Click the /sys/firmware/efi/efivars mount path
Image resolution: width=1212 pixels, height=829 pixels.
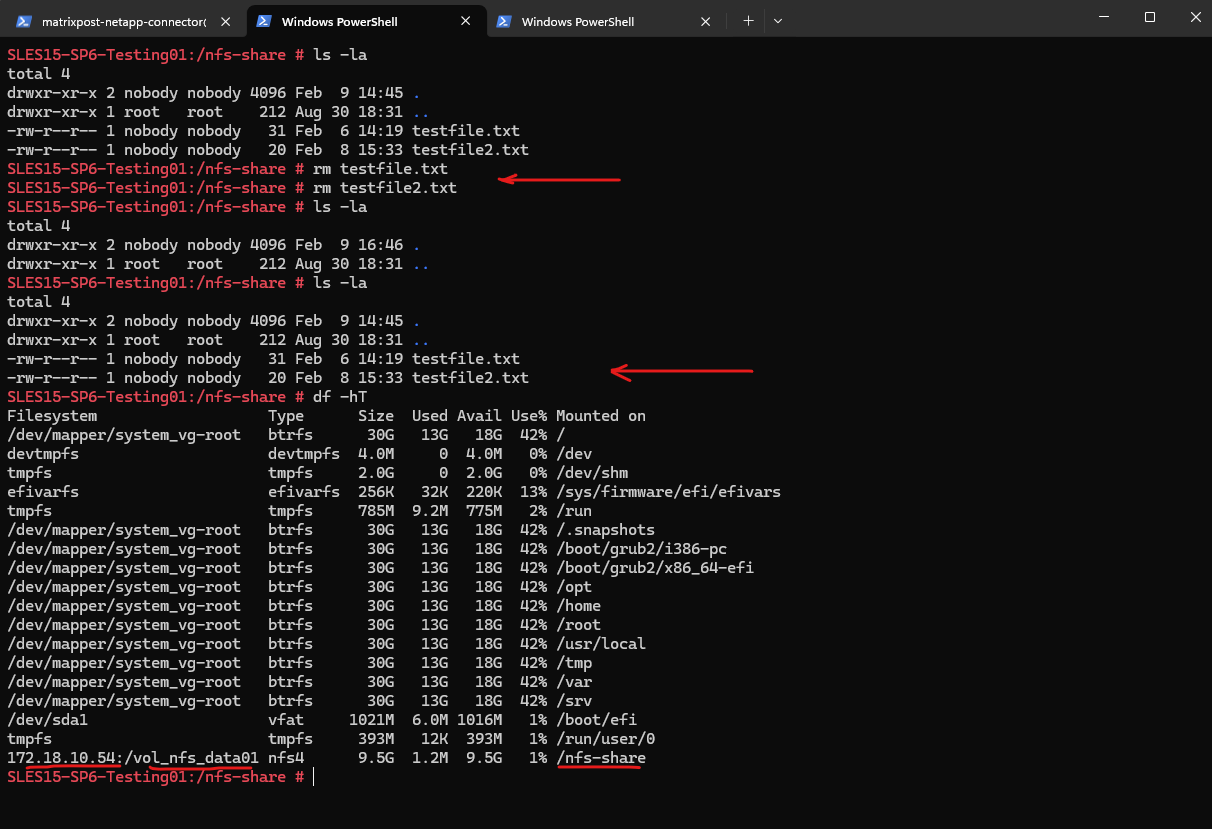[668, 492]
